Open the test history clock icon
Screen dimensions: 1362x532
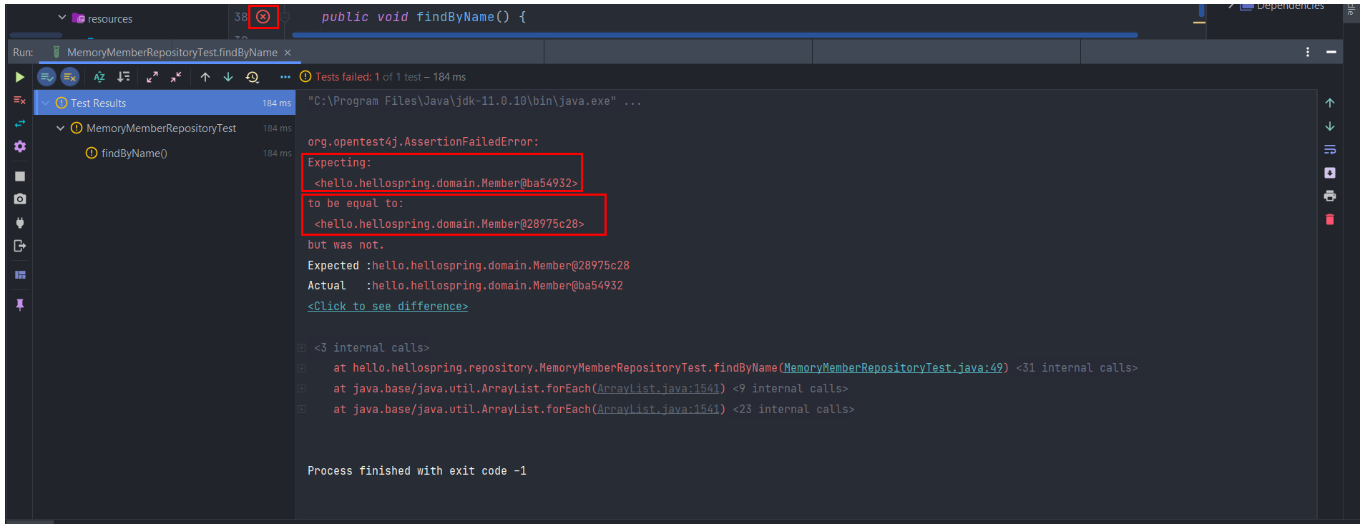point(252,77)
